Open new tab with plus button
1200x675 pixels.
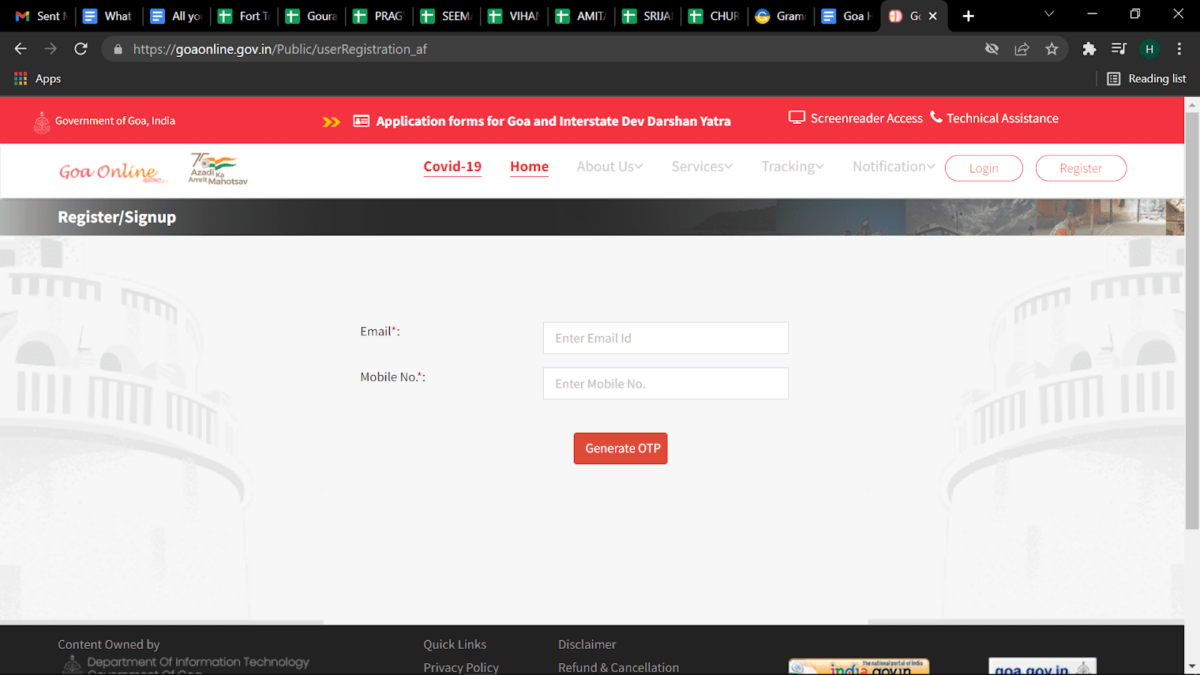pos(968,16)
